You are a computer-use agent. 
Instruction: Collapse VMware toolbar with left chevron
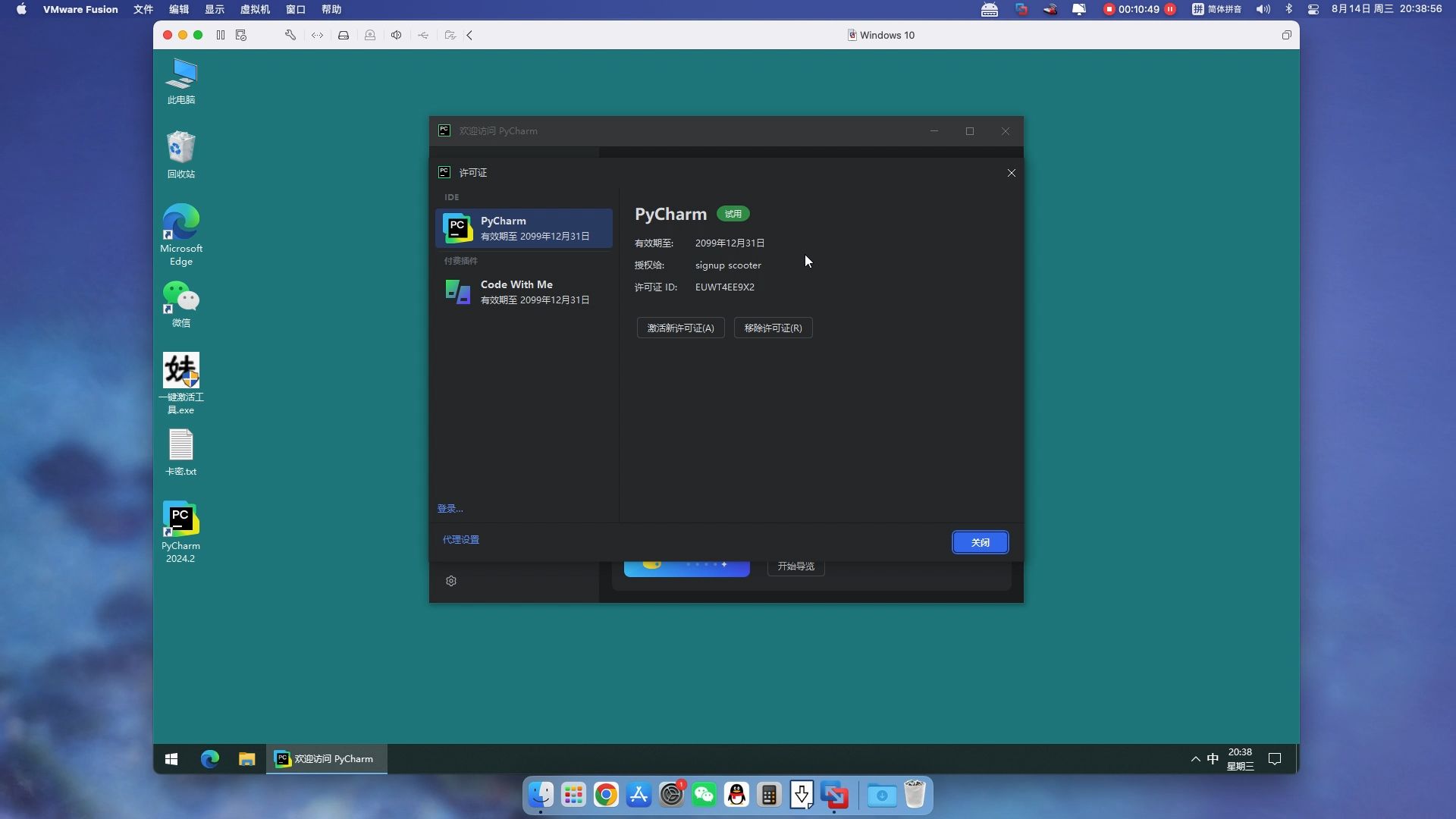pos(470,35)
